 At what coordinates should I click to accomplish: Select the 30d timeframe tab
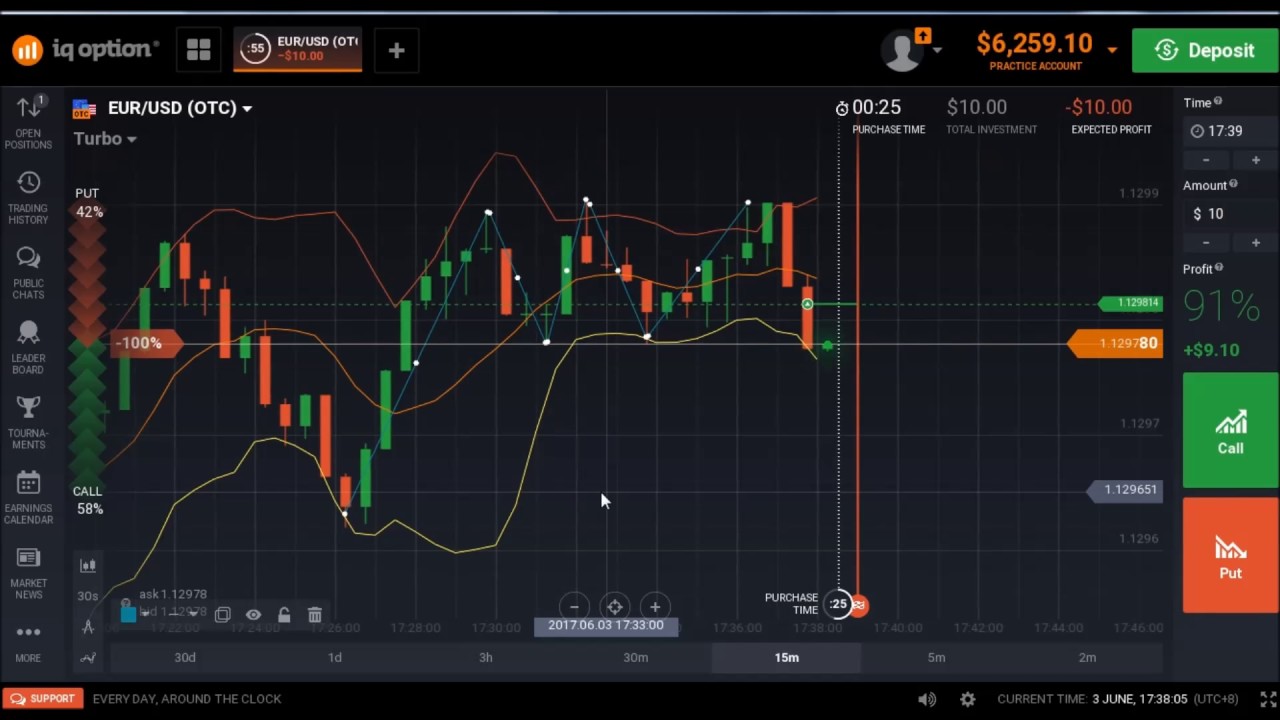point(185,657)
